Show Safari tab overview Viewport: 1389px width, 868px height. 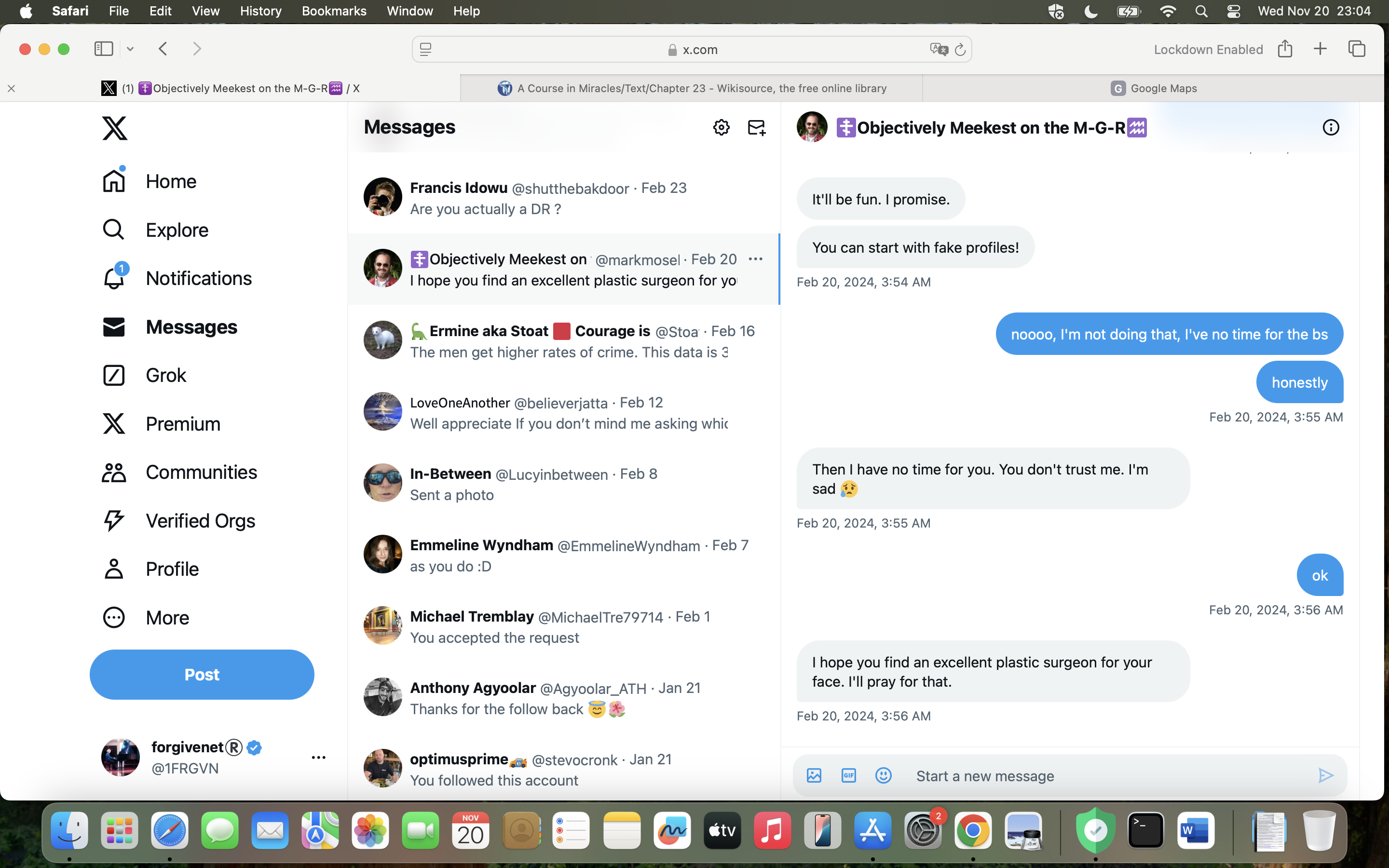(x=1357, y=49)
